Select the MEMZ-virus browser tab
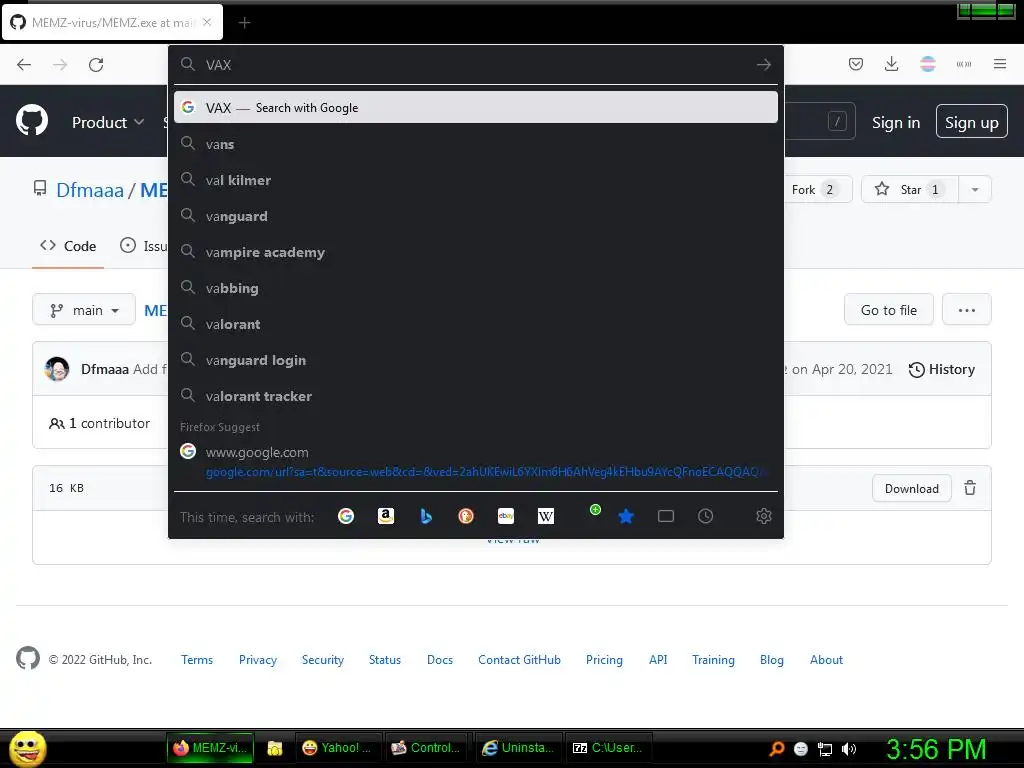1024x768 pixels. coord(112,22)
